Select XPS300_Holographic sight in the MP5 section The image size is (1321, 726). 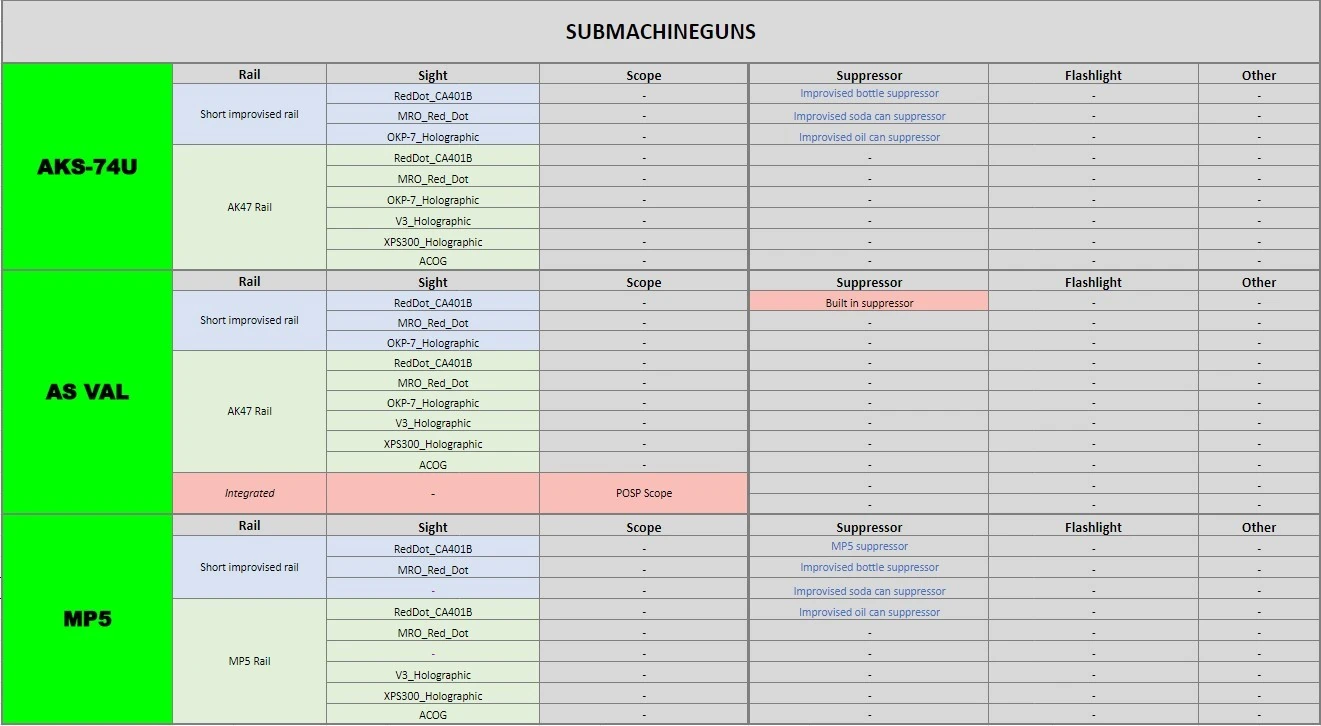click(432, 696)
